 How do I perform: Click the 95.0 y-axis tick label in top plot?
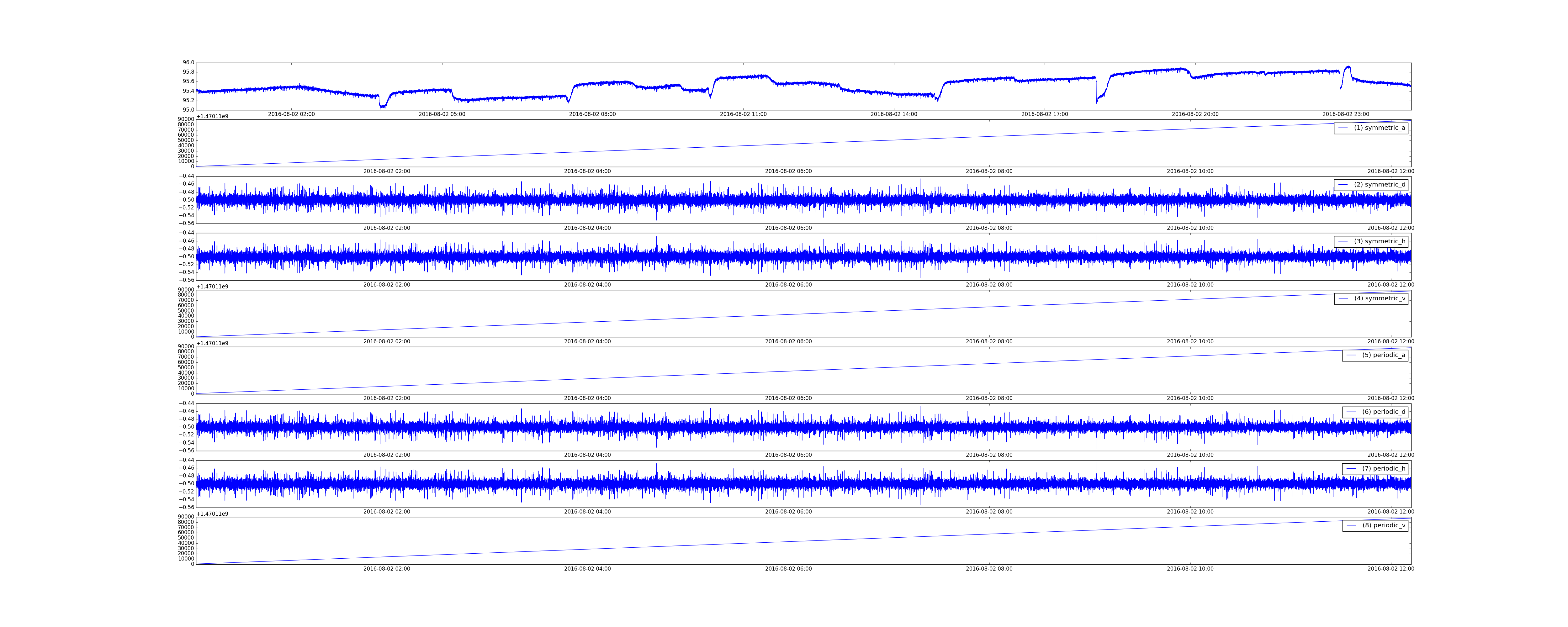pyautogui.click(x=188, y=110)
